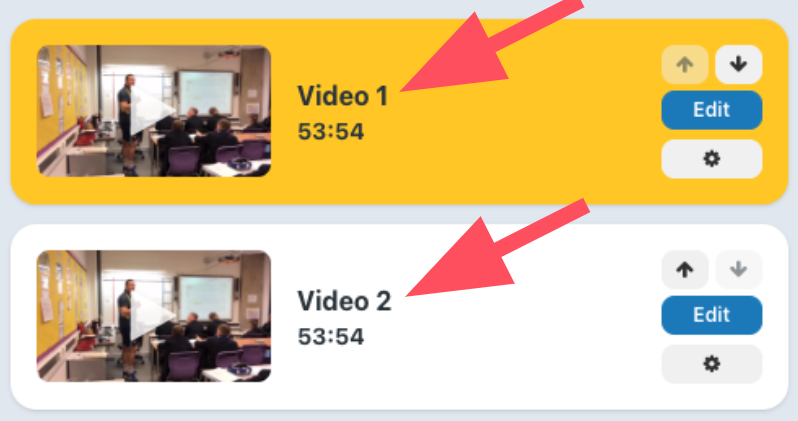
Task: Click the 53:54 duration under Video 1
Action: pyautogui.click(x=331, y=131)
